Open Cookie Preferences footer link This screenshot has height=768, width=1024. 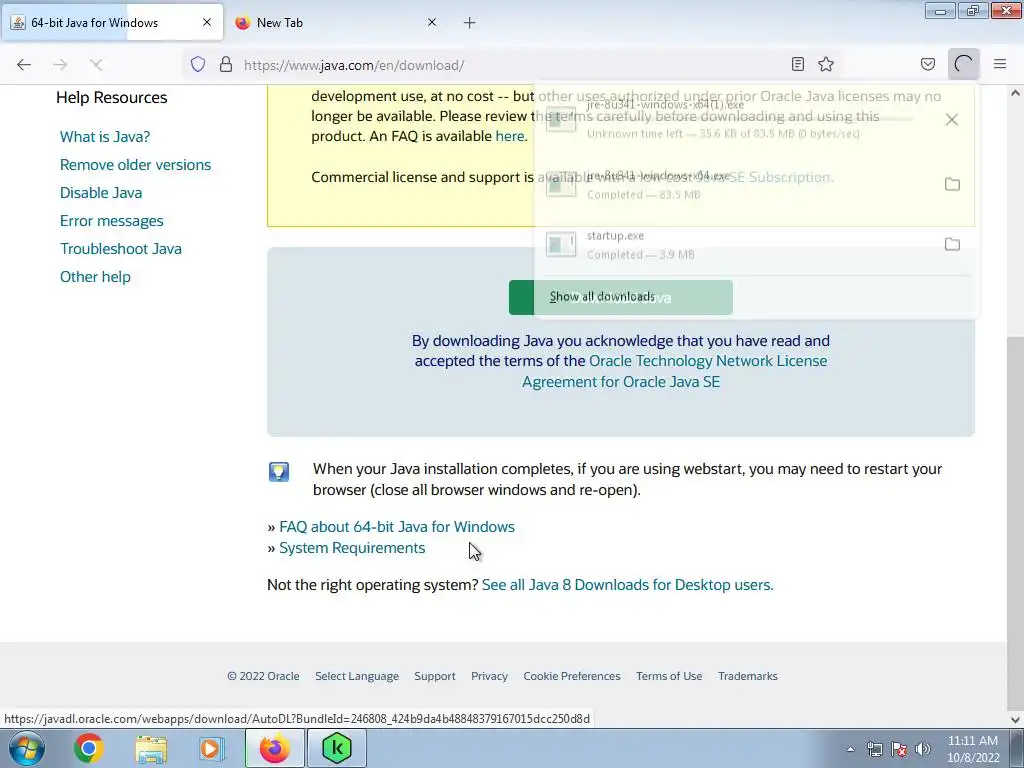click(571, 676)
